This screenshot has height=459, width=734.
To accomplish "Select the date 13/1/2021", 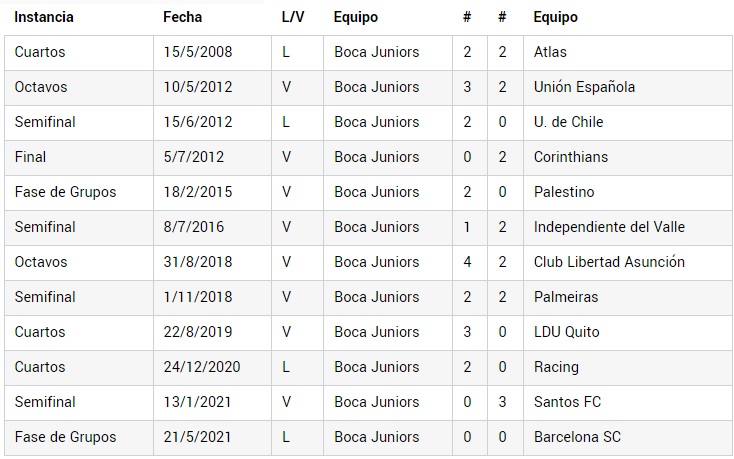I will pyautogui.click(x=197, y=402).
